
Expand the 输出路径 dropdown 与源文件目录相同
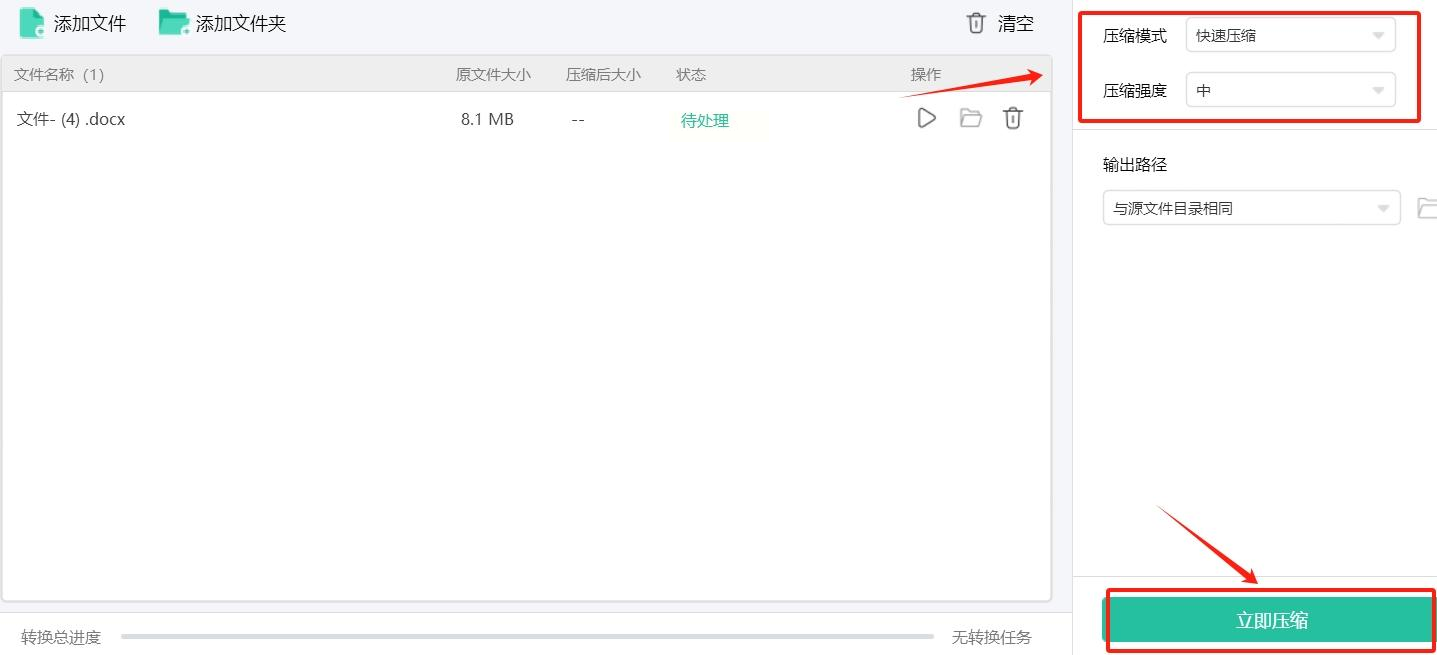(x=1251, y=208)
